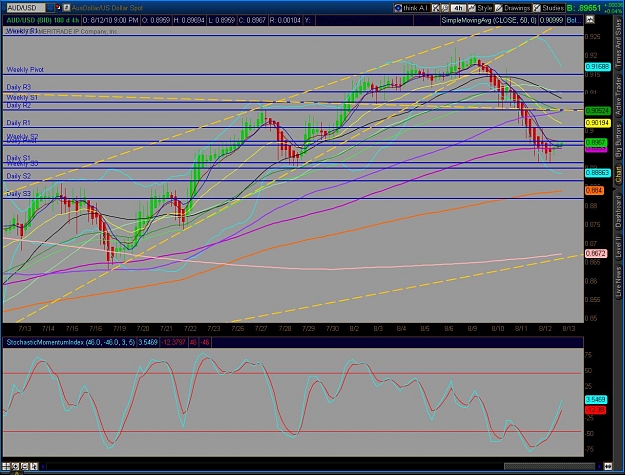Select the Daily S2 line label
The height and width of the screenshot is (475, 625).
pos(18,176)
